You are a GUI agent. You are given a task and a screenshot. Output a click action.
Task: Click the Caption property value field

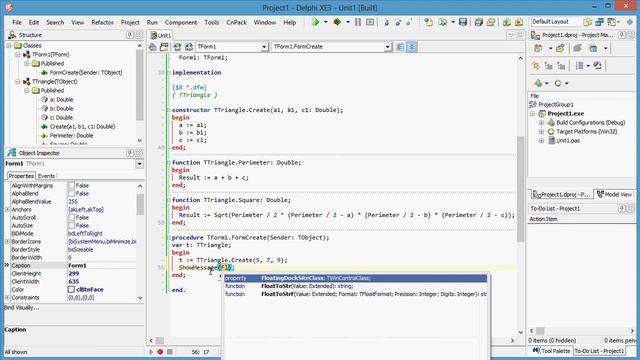101,265
